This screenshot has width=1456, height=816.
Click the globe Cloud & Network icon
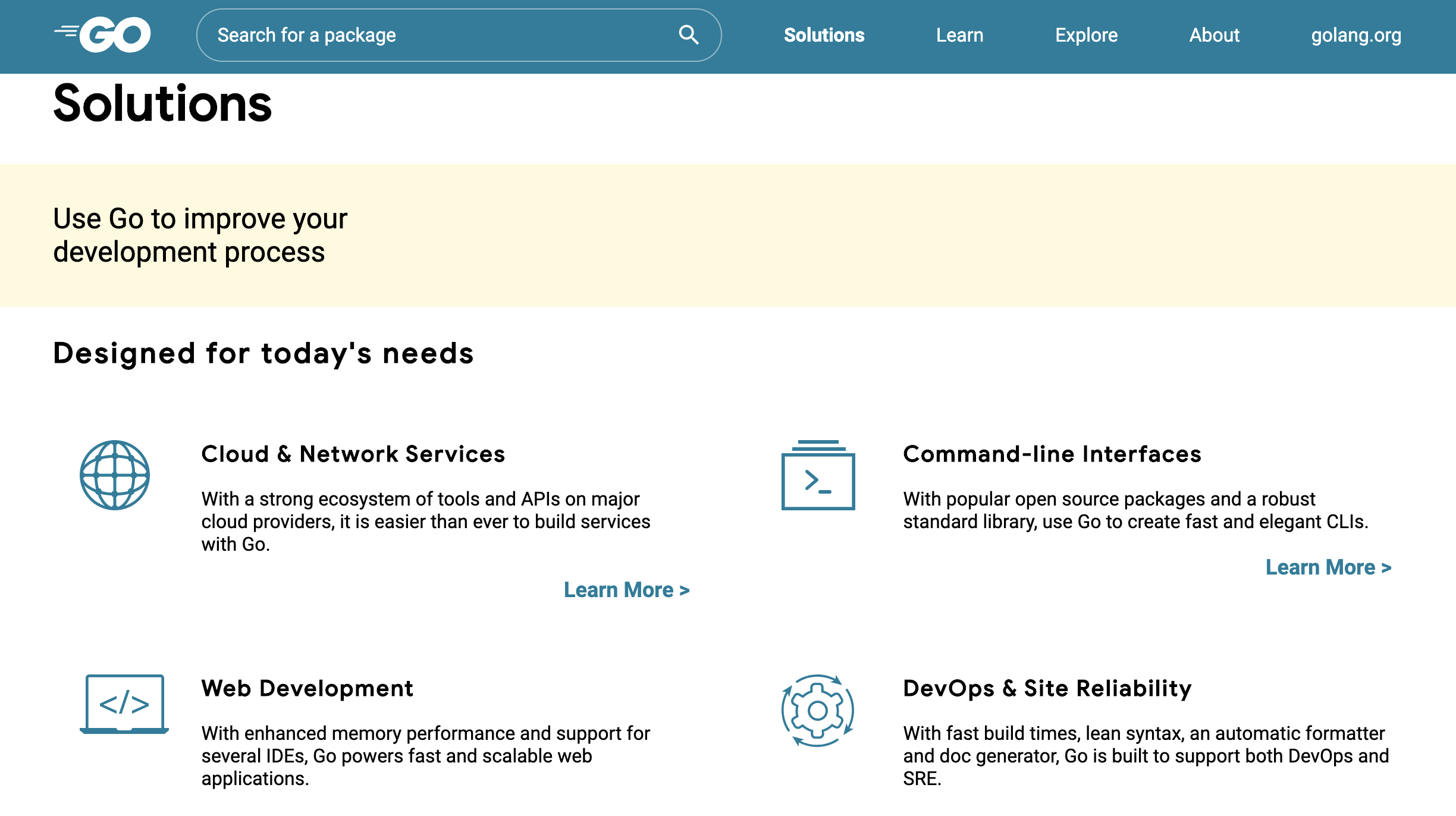point(114,475)
